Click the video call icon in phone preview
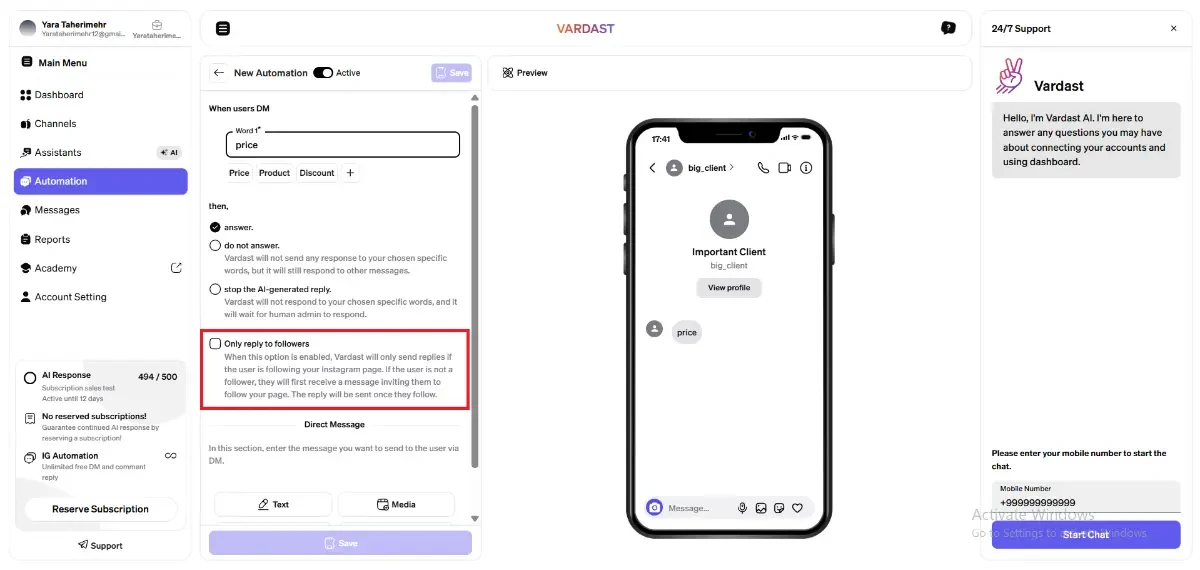This screenshot has height=570, width=1200. tap(785, 168)
